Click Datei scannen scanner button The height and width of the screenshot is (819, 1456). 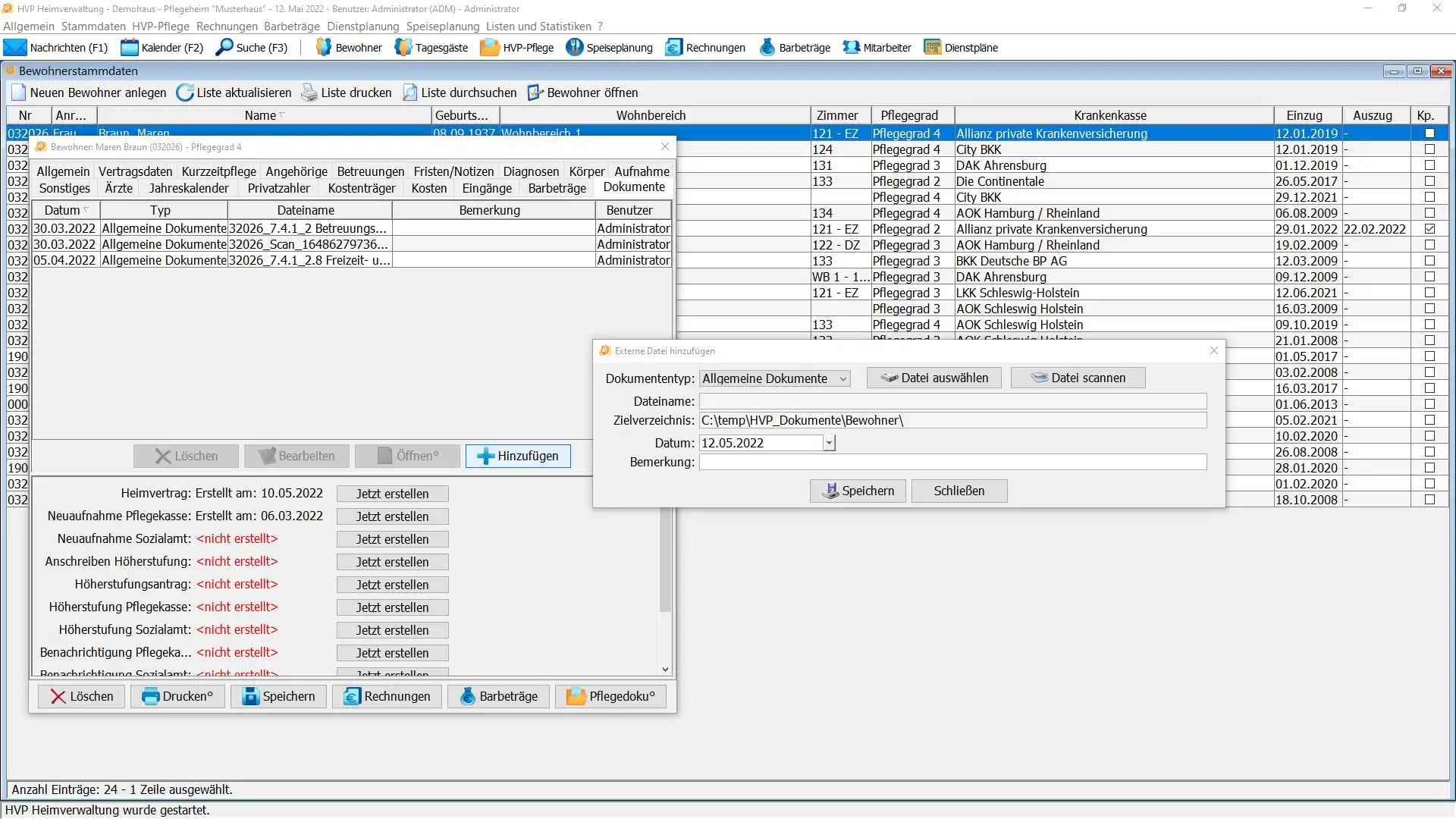tap(1078, 378)
